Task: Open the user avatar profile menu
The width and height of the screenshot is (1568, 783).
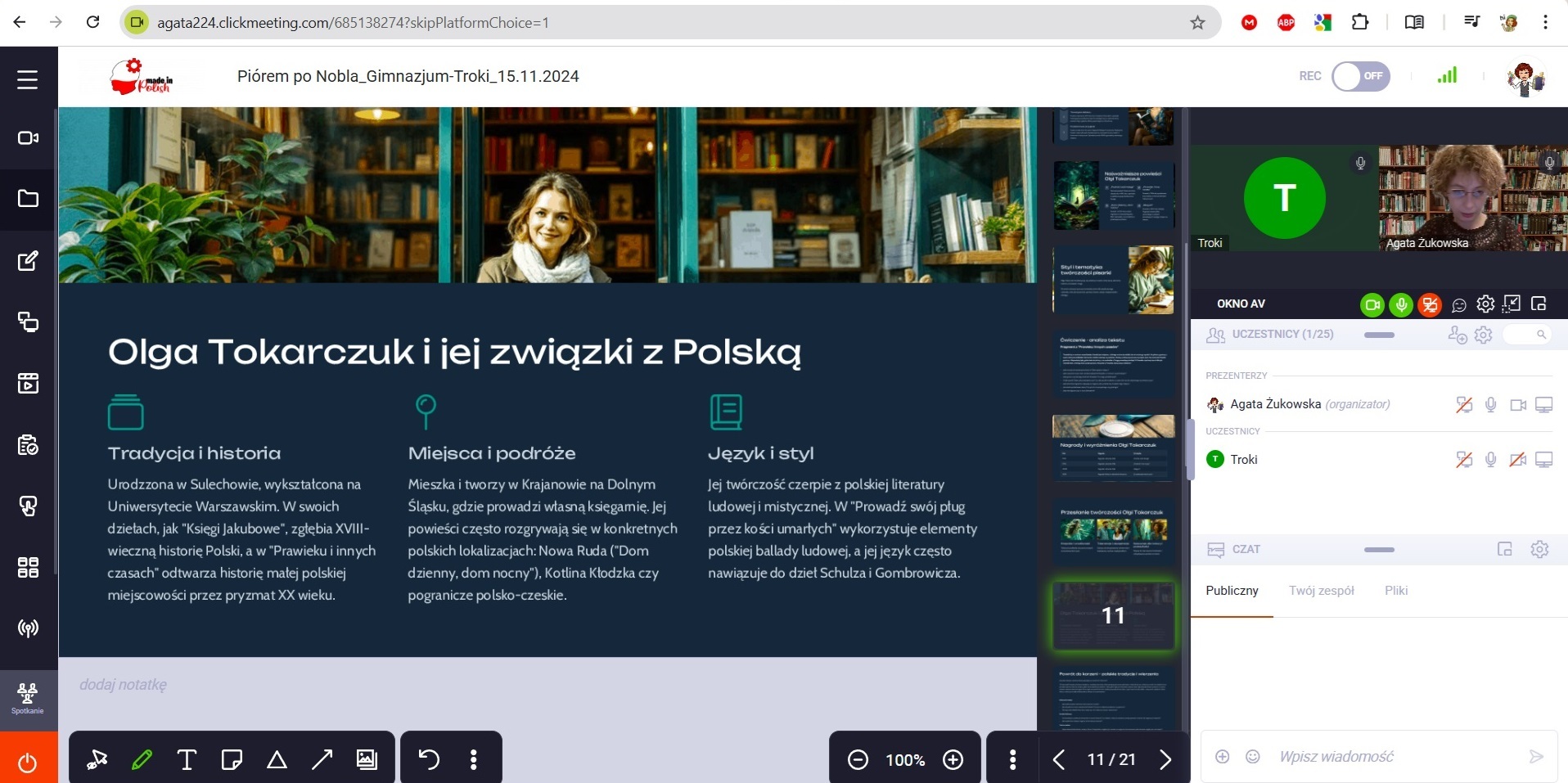Action: click(1525, 78)
